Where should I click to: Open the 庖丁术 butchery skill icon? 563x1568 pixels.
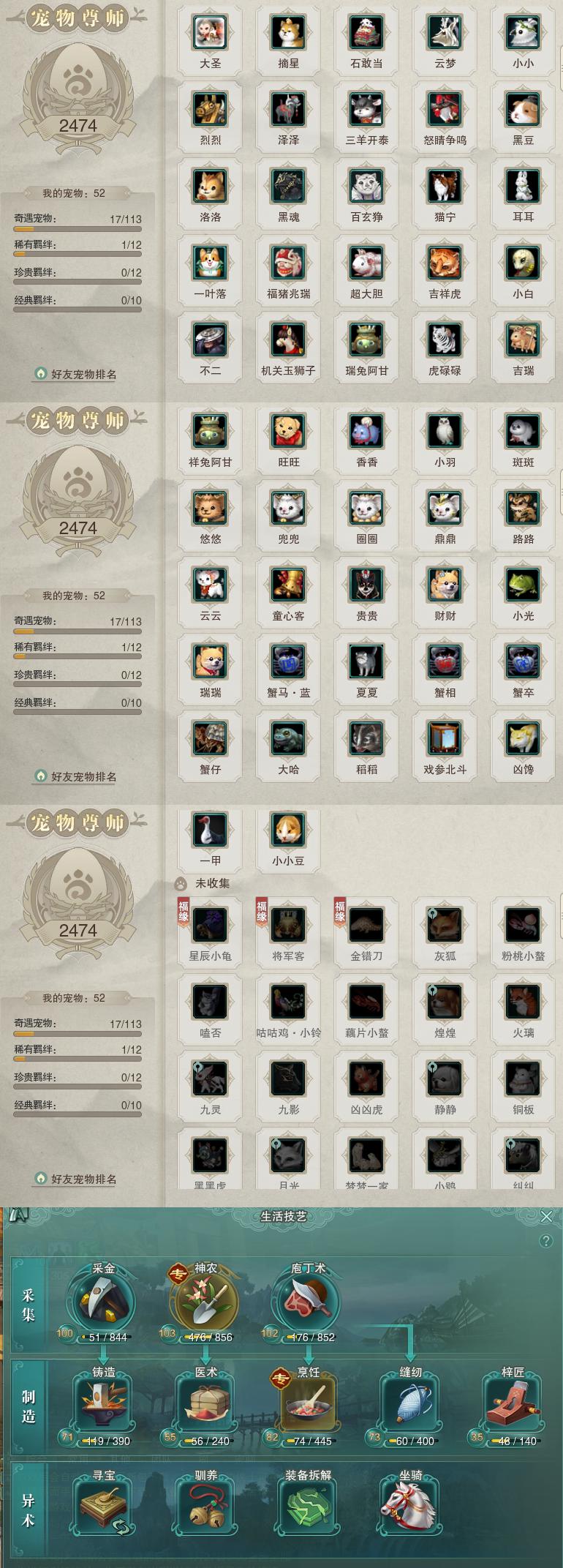[x=308, y=1302]
